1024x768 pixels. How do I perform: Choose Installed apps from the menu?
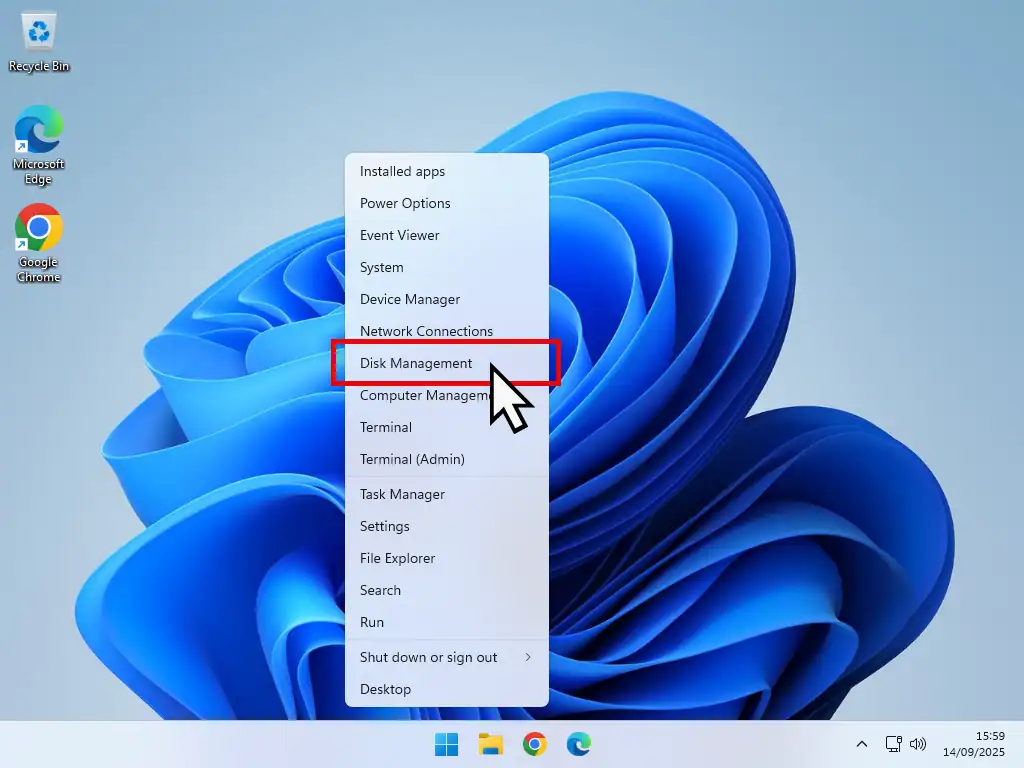point(447,171)
